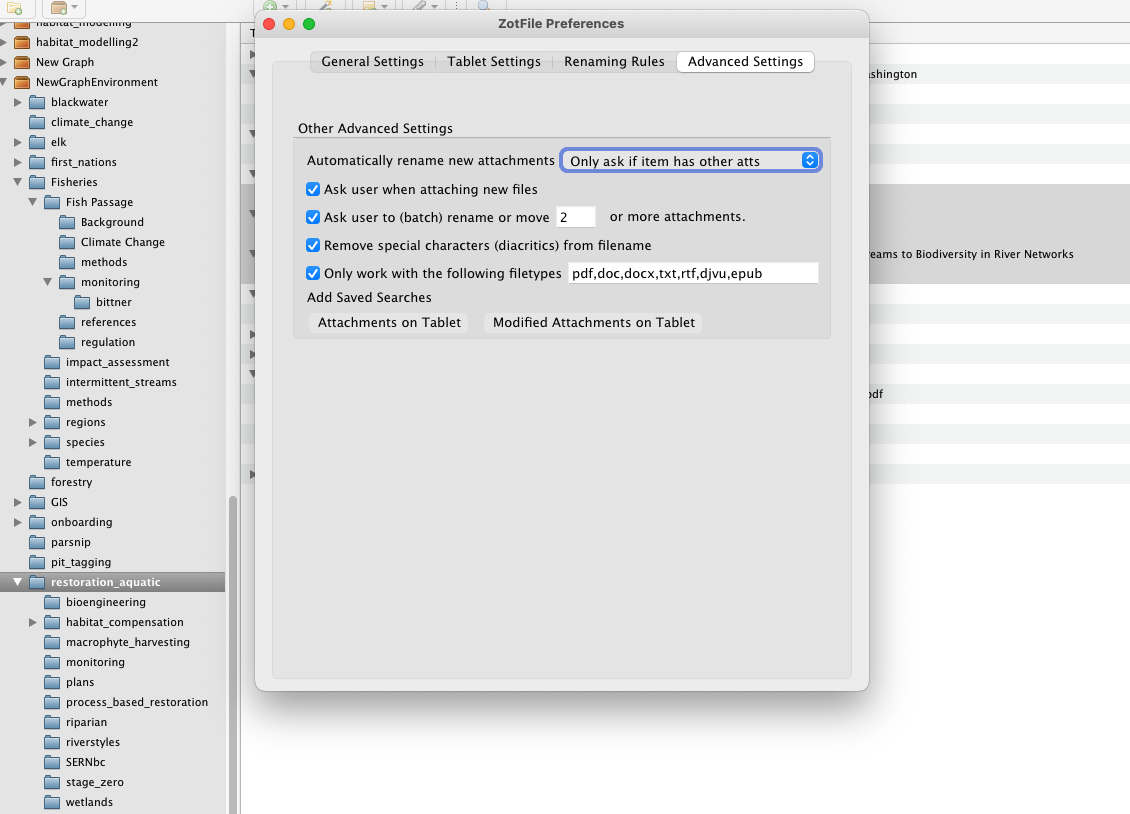Click the habitat_modelling2 library icon
The width and height of the screenshot is (1130, 814).
coord(22,43)
